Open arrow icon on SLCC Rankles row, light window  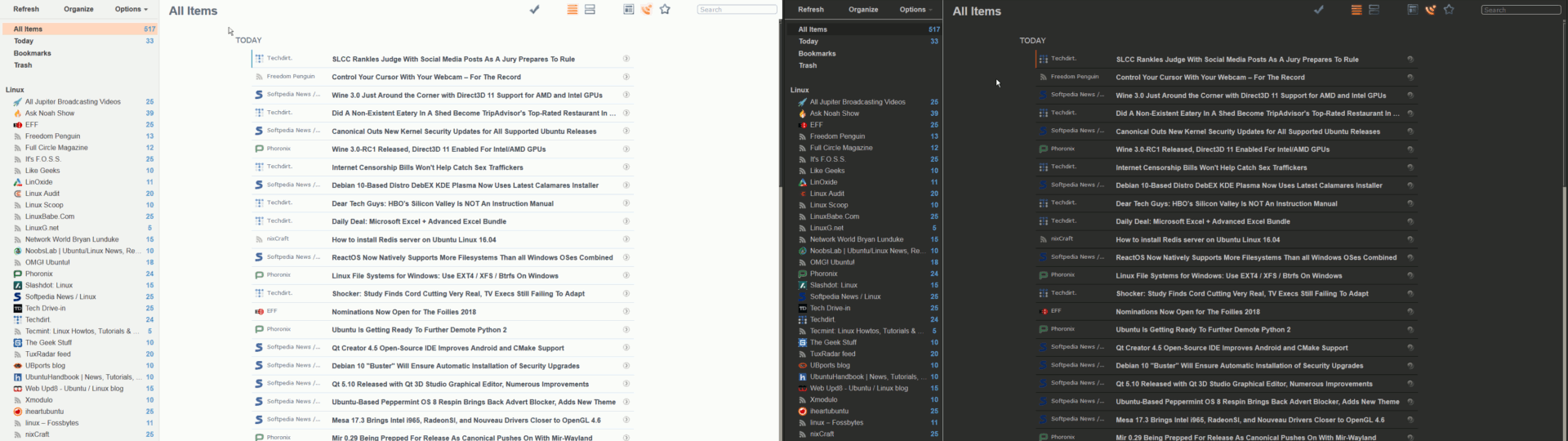click(626, 59)
